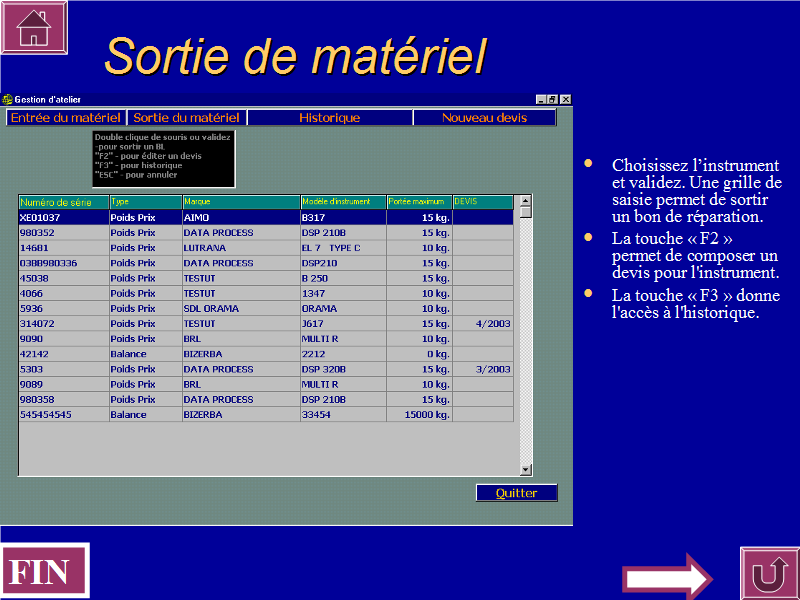The image size is (800, 600).
Task: Minimize the Gestion d'atelier window
Action: point(541,99)
